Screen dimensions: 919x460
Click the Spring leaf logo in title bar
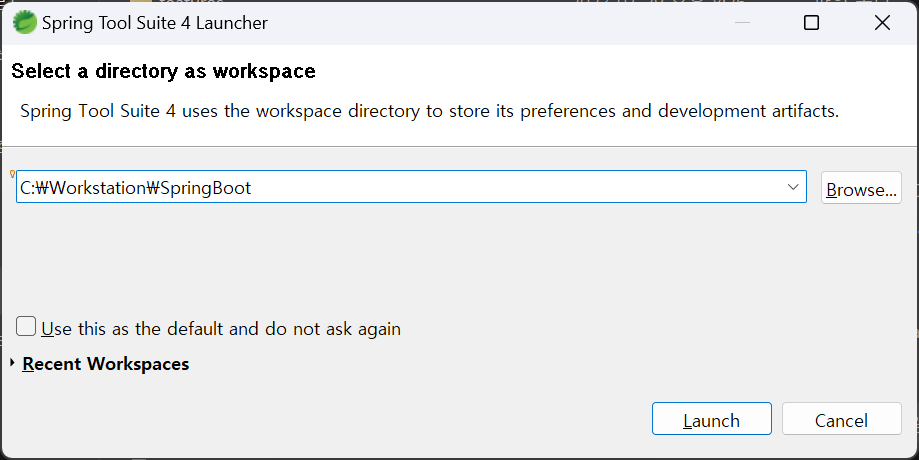25,23
